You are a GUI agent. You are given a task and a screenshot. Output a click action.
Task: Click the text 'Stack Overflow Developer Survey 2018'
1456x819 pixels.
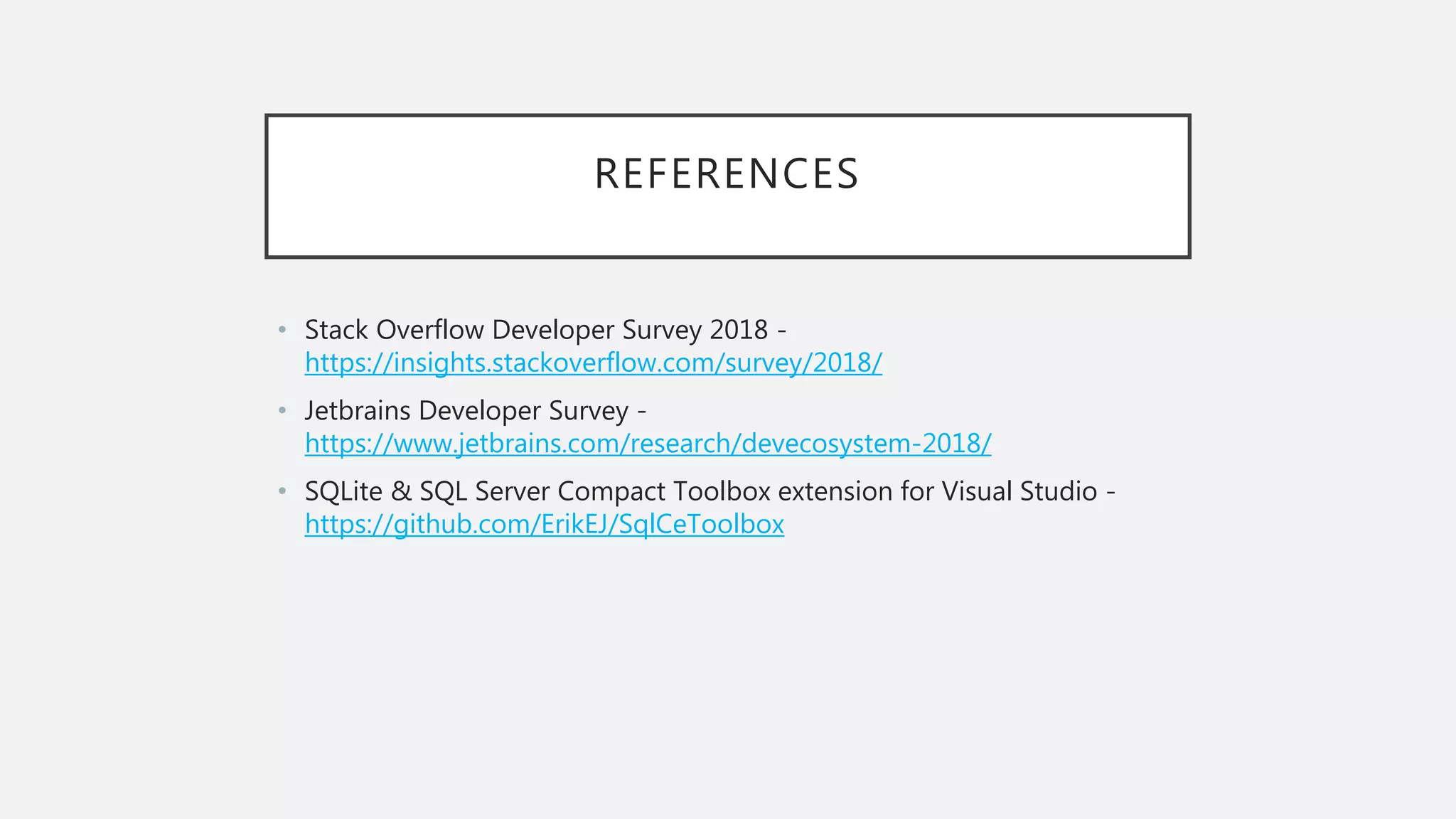tap(537, 330)
